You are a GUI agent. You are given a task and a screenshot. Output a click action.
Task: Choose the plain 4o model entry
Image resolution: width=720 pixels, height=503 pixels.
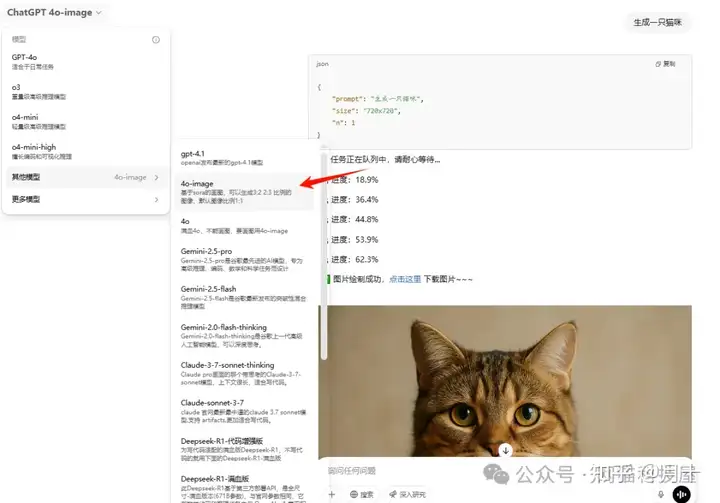click(244, 226)
